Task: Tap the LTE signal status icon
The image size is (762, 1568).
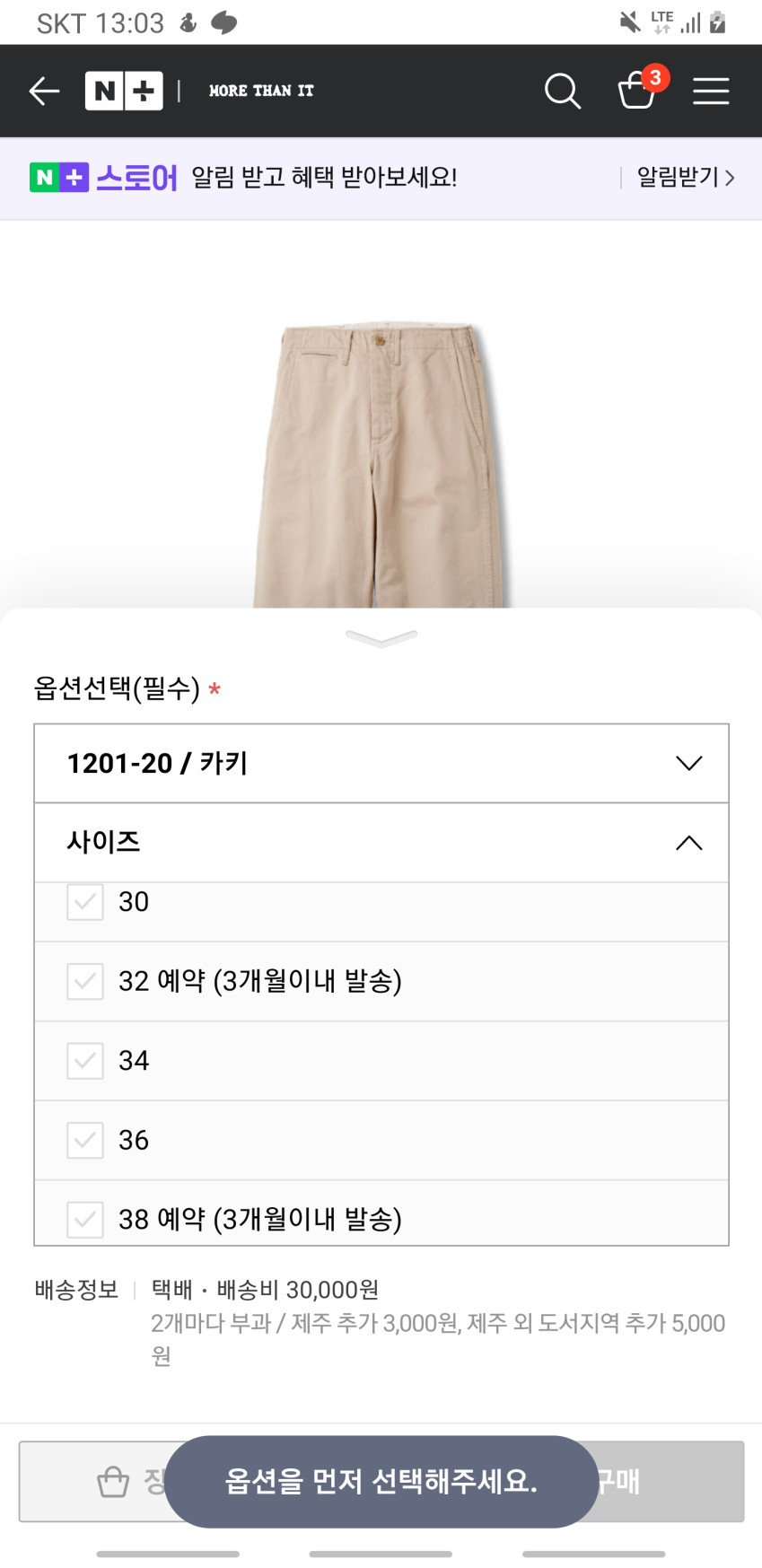Action: point(662,22)
